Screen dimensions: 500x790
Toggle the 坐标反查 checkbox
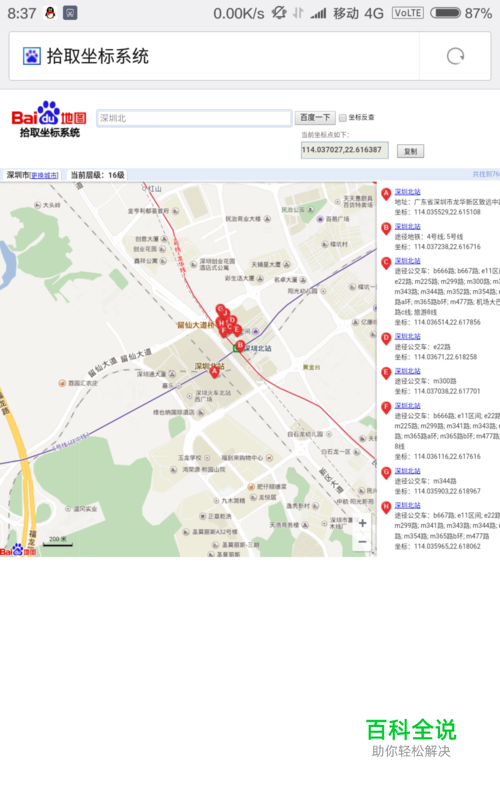click(x=343, y=117)
